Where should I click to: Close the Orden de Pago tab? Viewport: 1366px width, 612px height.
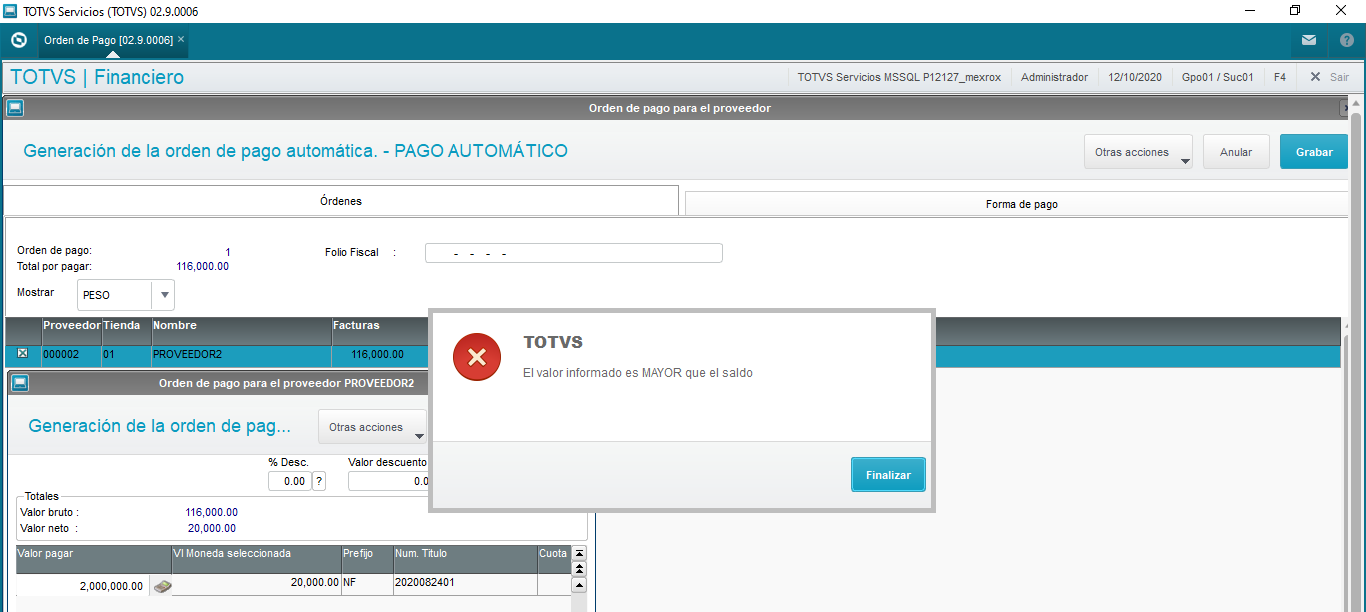pos(181,39)
